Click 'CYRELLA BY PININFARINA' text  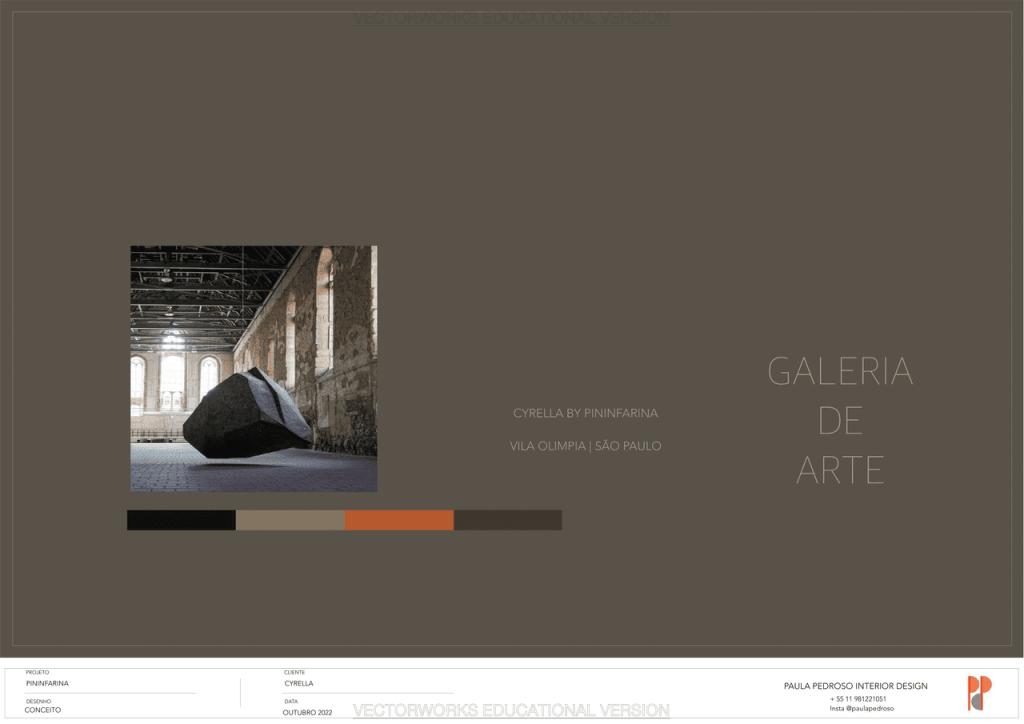click(585, 413)
